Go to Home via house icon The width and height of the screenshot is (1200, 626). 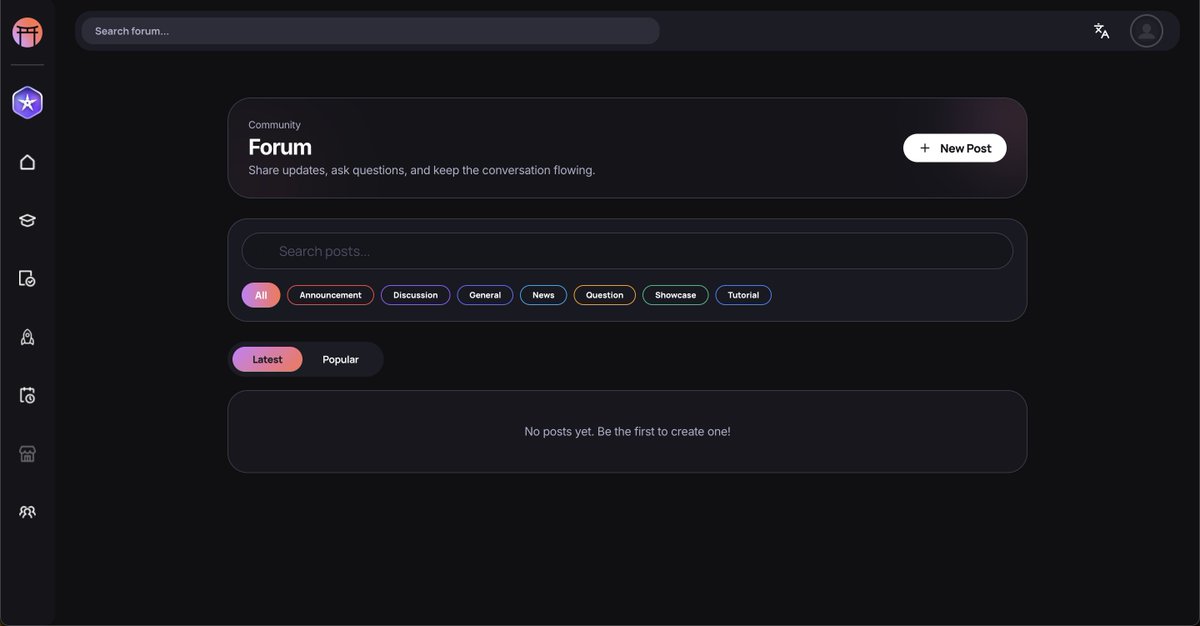27,162
